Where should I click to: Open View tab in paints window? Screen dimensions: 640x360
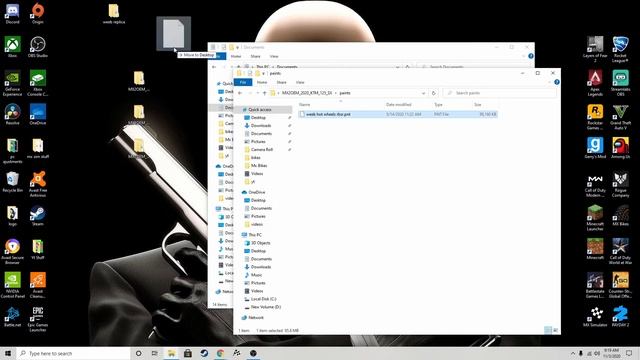pyautogui.click(x=300, y=82)
